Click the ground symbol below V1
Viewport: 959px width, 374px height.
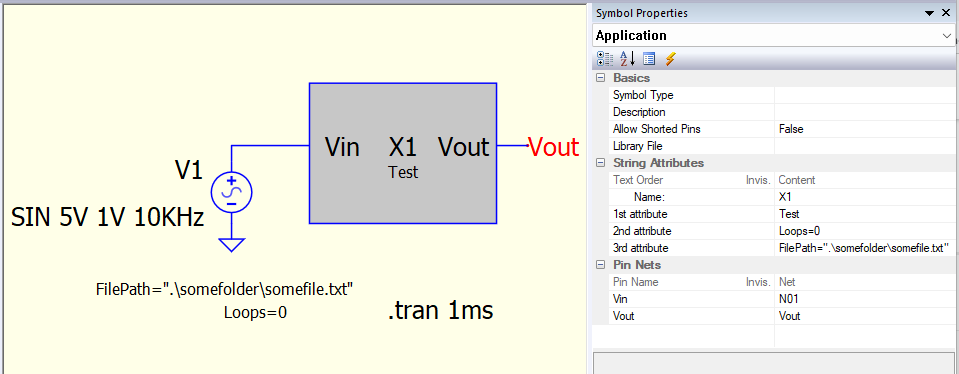tap(231, 244)
